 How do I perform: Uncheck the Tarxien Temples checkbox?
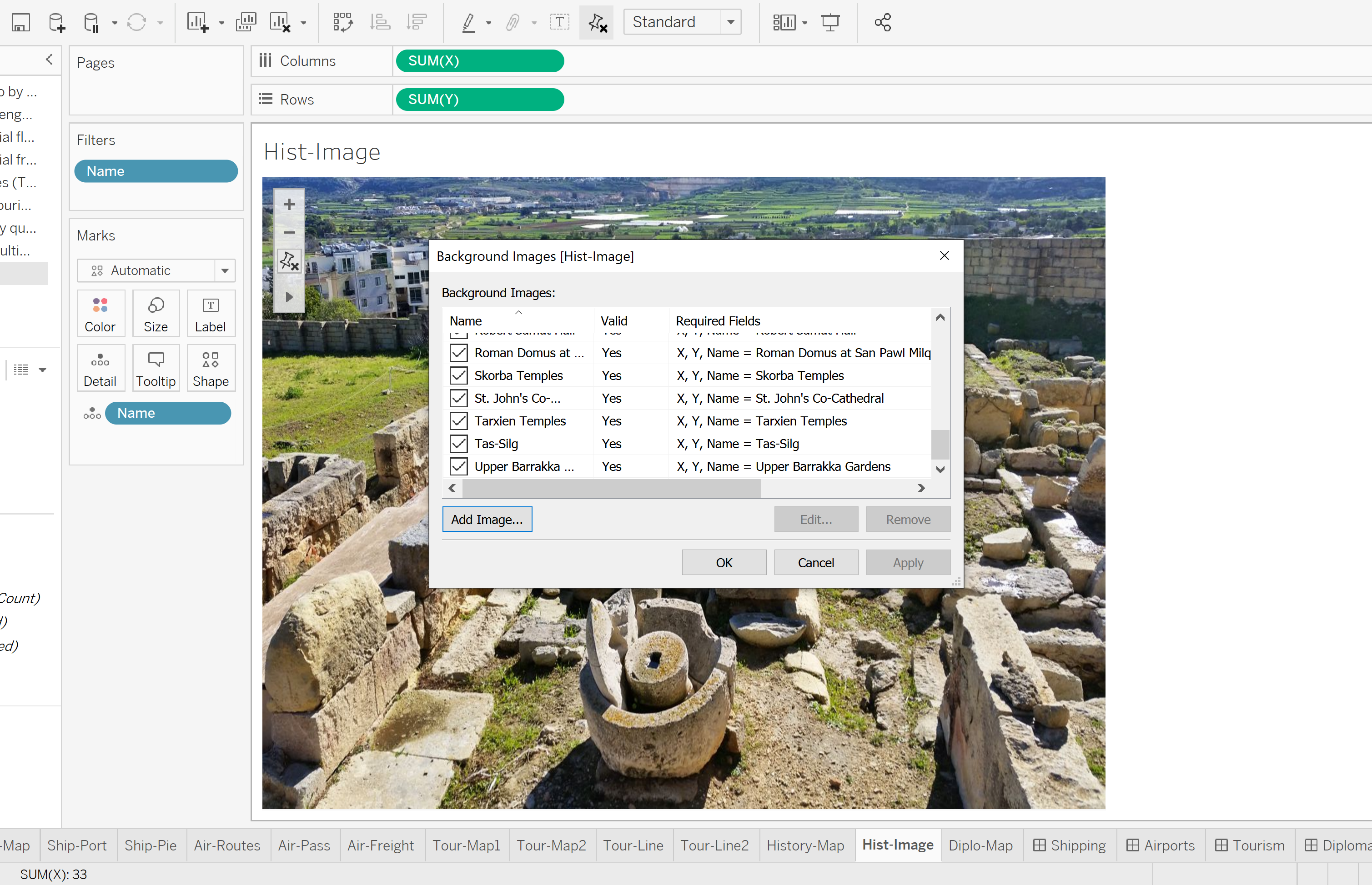(458, 420)
